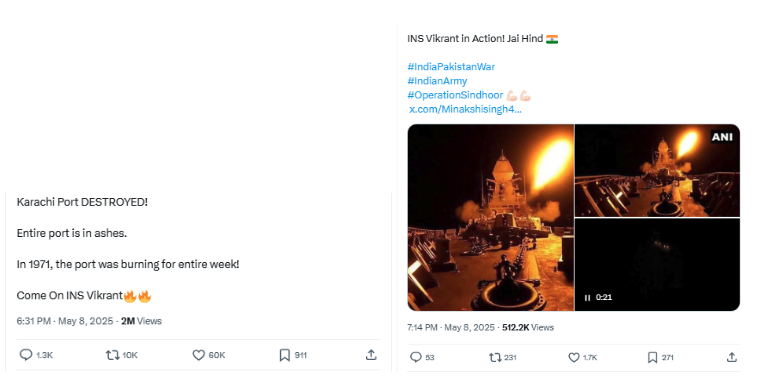The image size is (757, 379).
Task: Open the #IndiaPakistanWar hashtag
Action: coord(451,67)
